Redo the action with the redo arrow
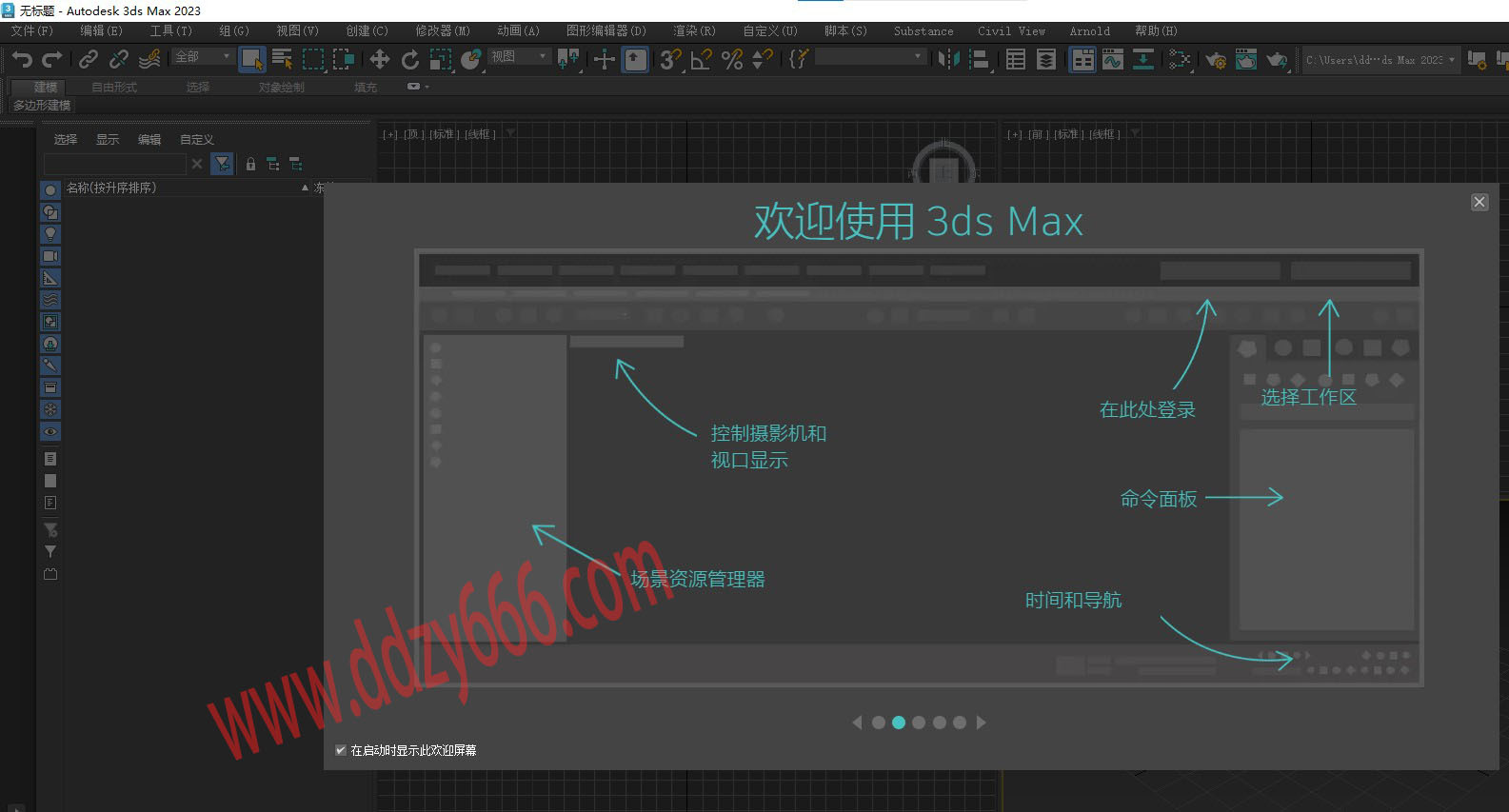This screenshot has width=1509, height=812. click(x=51, y=60)
